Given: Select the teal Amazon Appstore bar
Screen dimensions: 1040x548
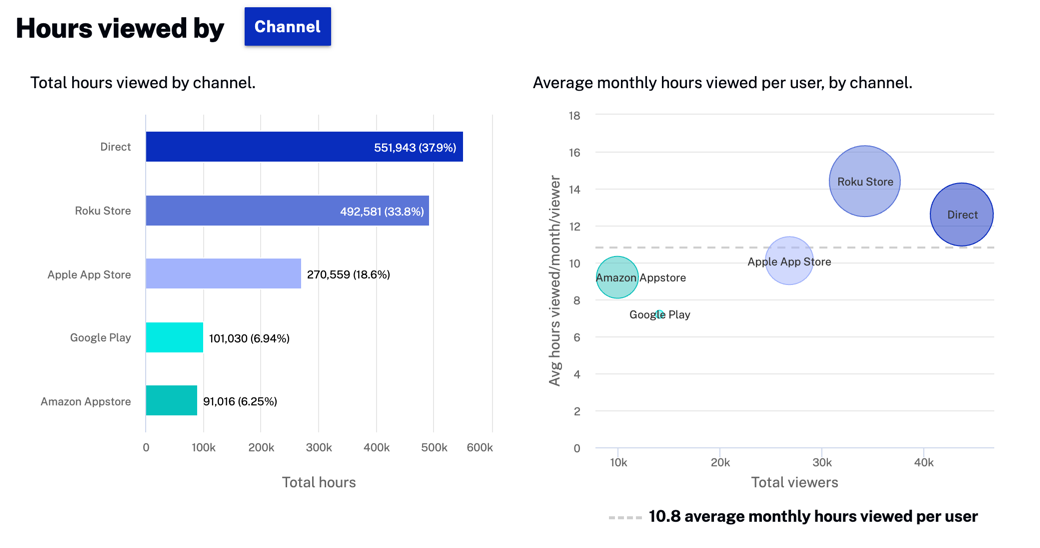Looking at the screenshot, I should tap(171, 401).
